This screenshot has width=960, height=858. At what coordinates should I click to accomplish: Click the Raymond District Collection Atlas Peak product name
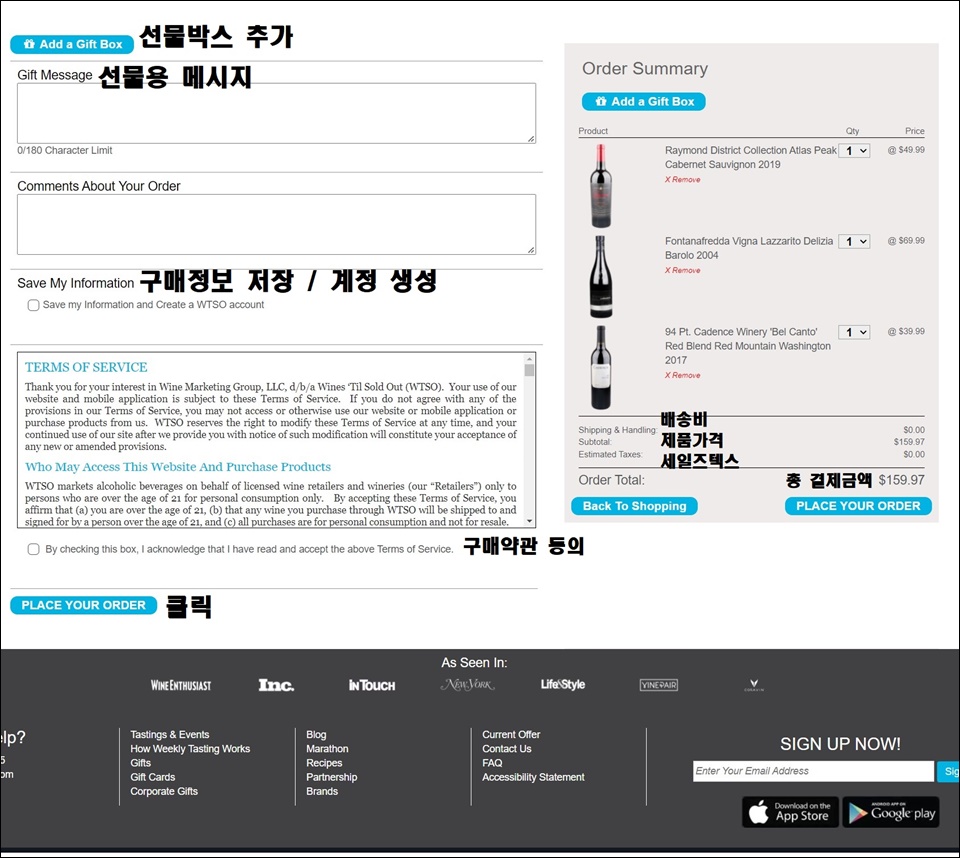(x=750, y=157)
